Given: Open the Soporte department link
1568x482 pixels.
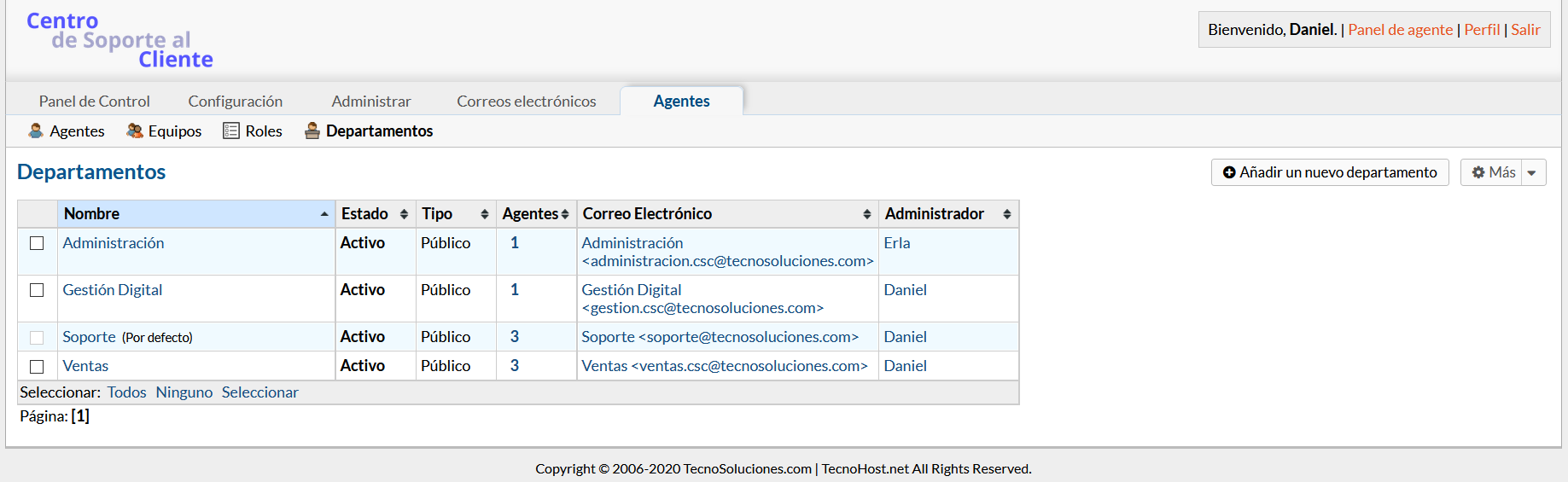Looking at the screenshot, I should 89,337.
